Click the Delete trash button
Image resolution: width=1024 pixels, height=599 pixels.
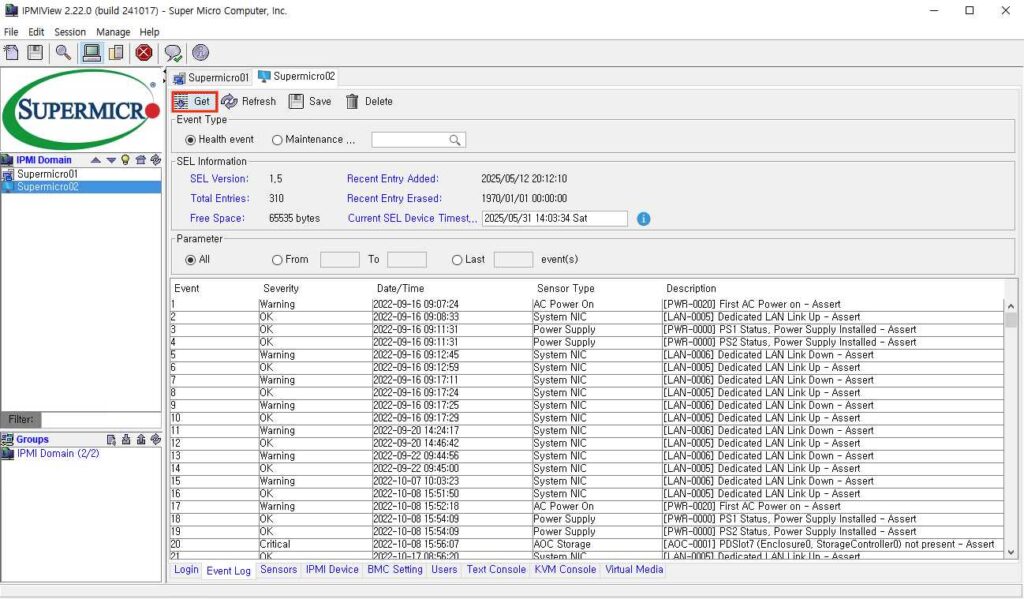pos(369,101)
